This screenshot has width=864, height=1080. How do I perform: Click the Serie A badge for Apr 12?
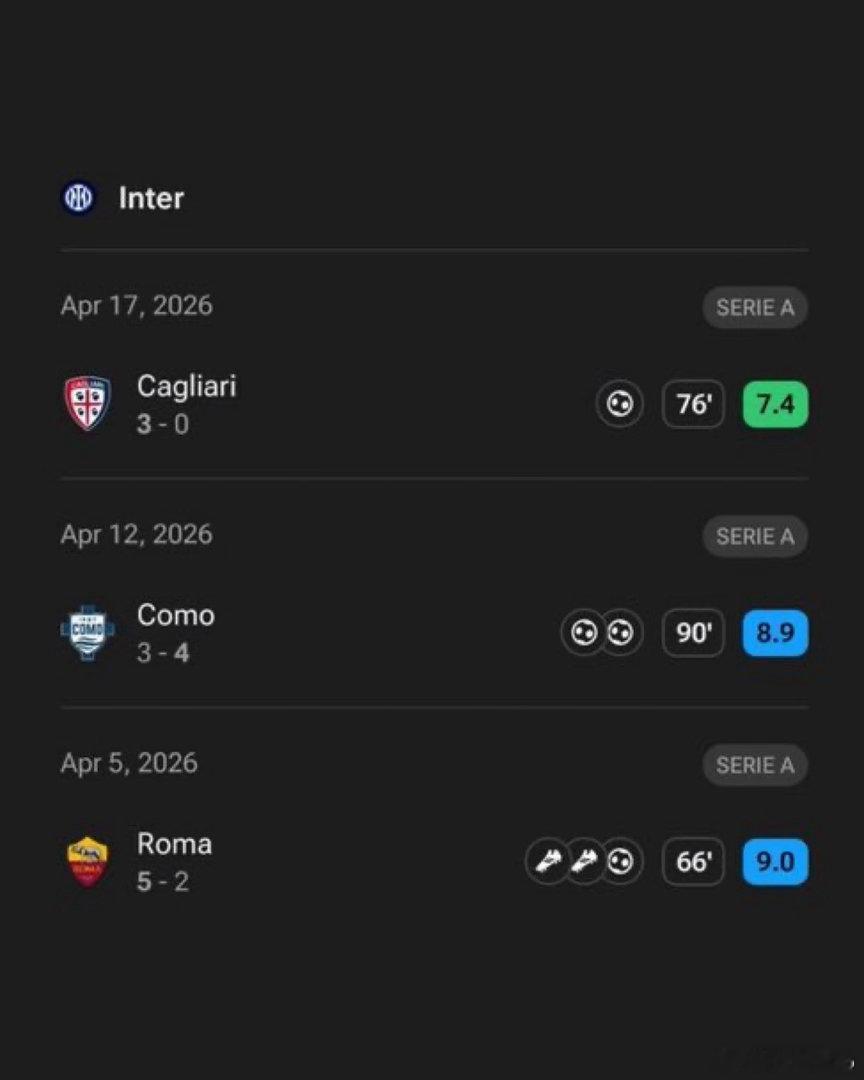point(755,537)
